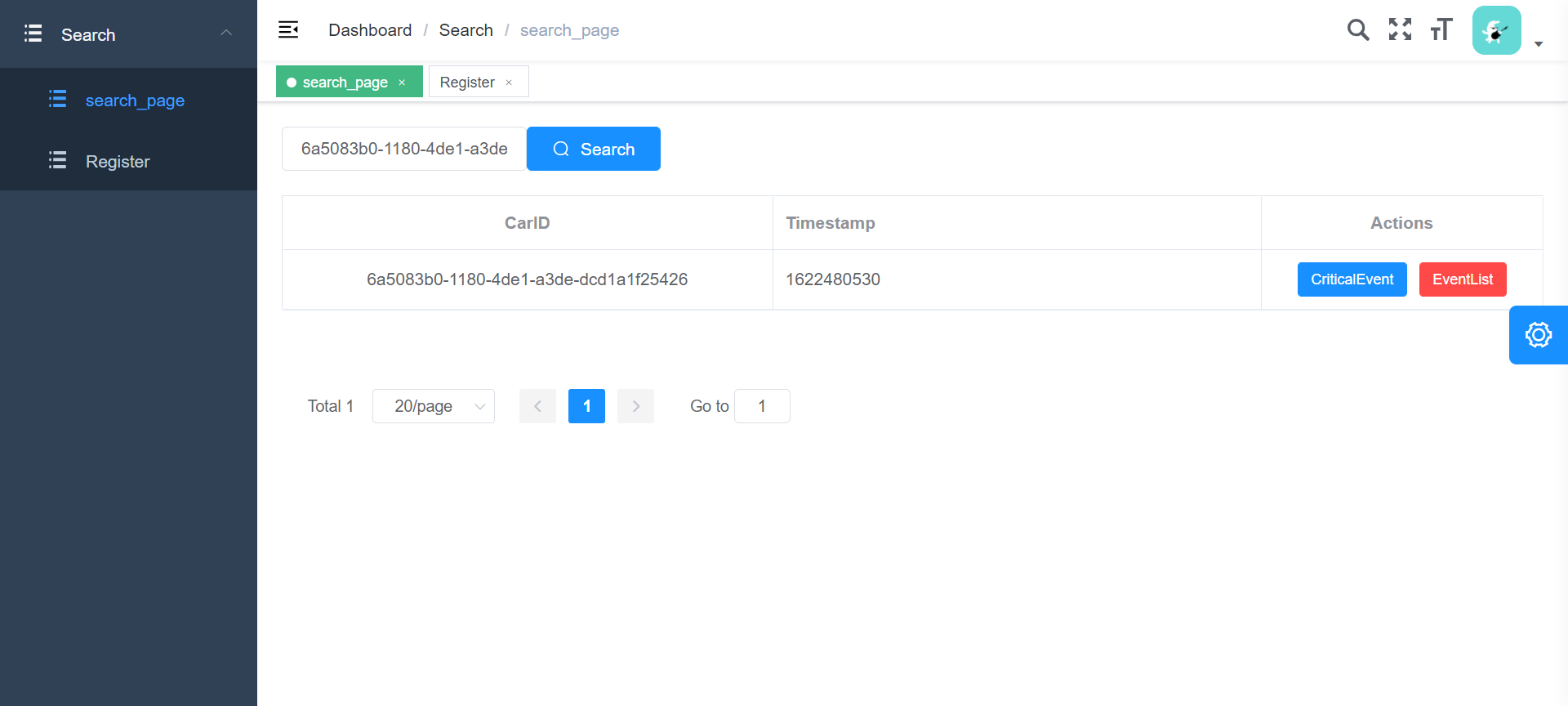Expand the avatar dropdown caret
The height and width of the screenshot is (706, 1568).
point(1539,44)
